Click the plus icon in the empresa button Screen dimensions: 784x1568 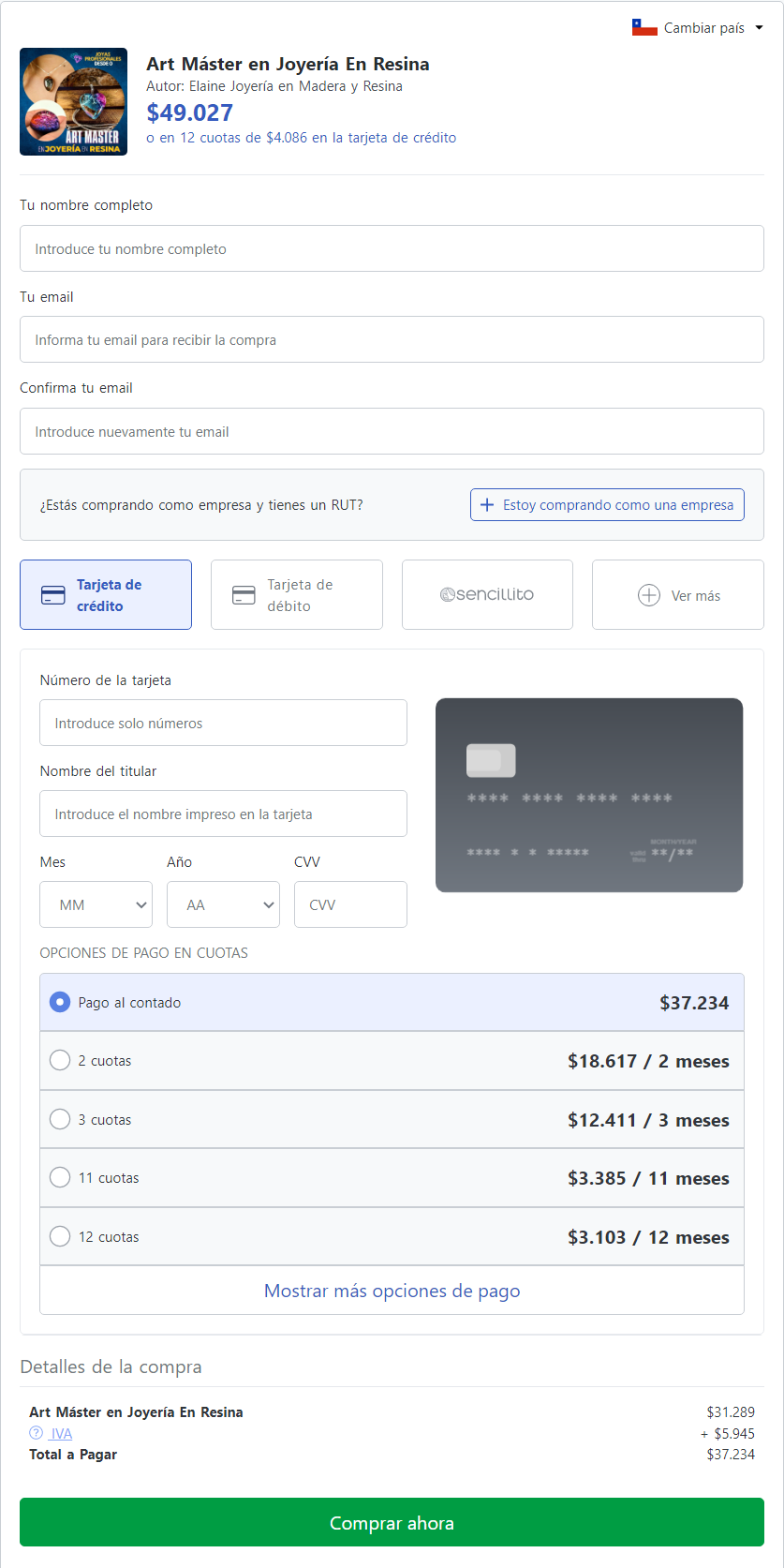[487, 505]
